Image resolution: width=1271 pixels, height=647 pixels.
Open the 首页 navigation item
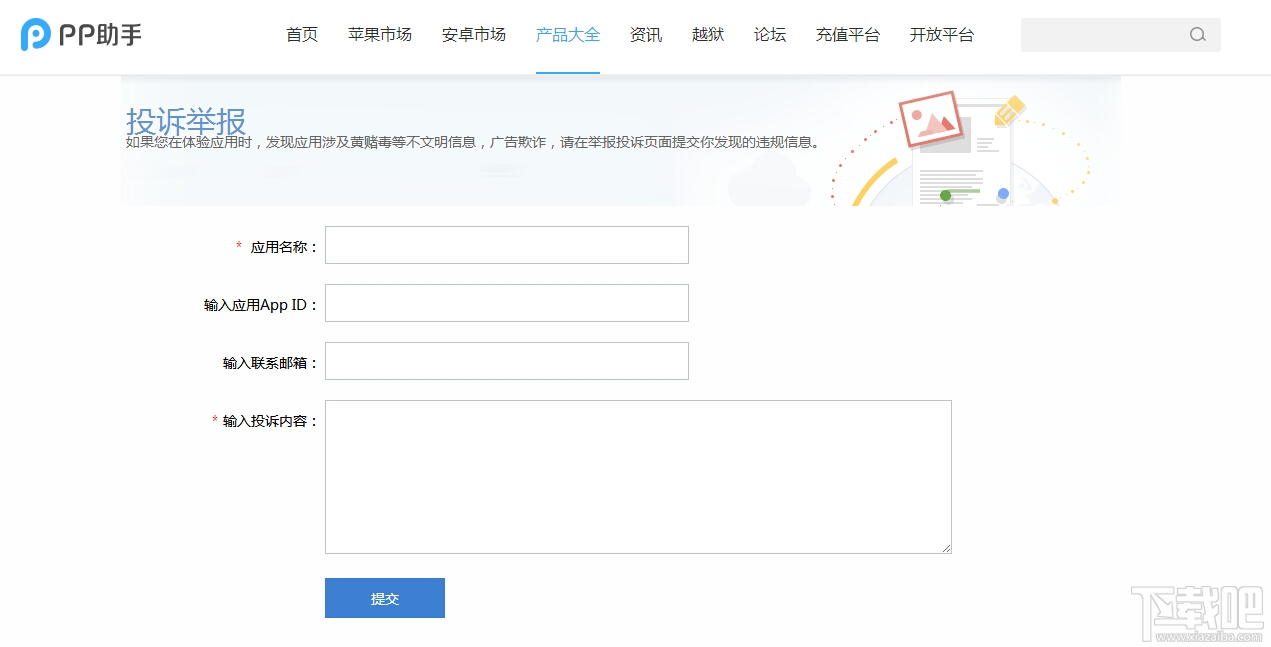click(x=301, y=34)
